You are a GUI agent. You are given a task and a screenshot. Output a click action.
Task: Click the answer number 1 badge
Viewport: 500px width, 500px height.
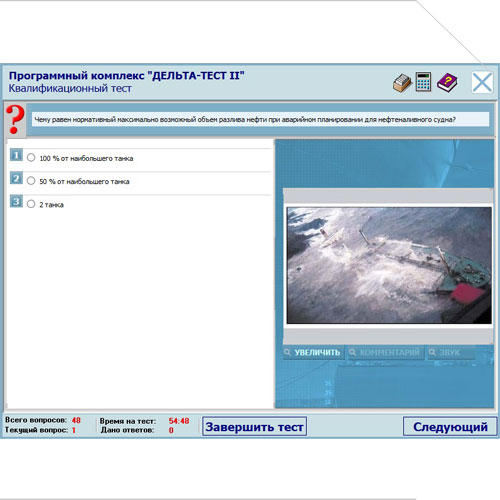tap(16, 155)
